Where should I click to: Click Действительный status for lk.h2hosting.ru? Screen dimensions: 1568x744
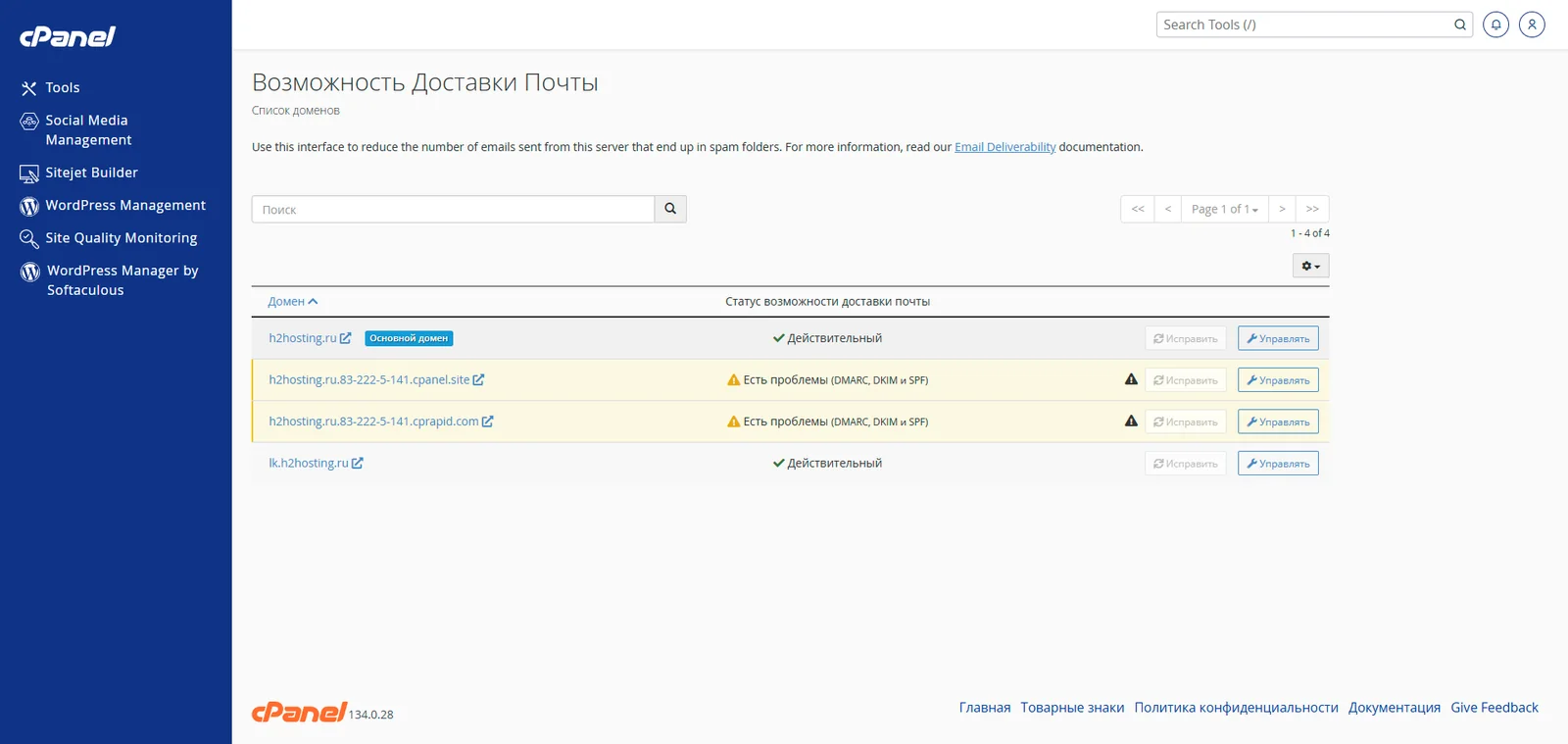827,463
